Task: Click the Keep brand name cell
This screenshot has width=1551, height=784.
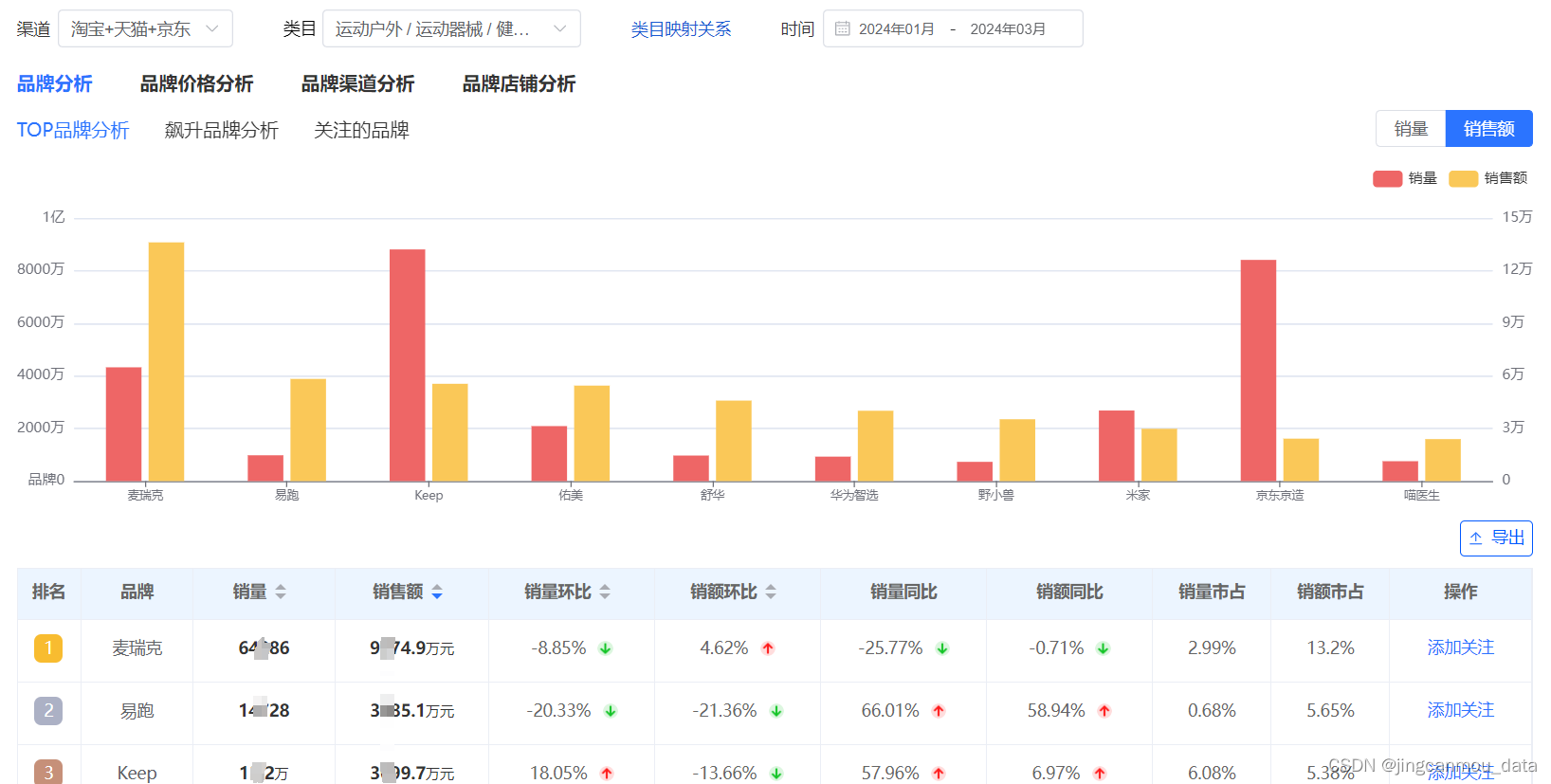Action: tap(137, 773)
